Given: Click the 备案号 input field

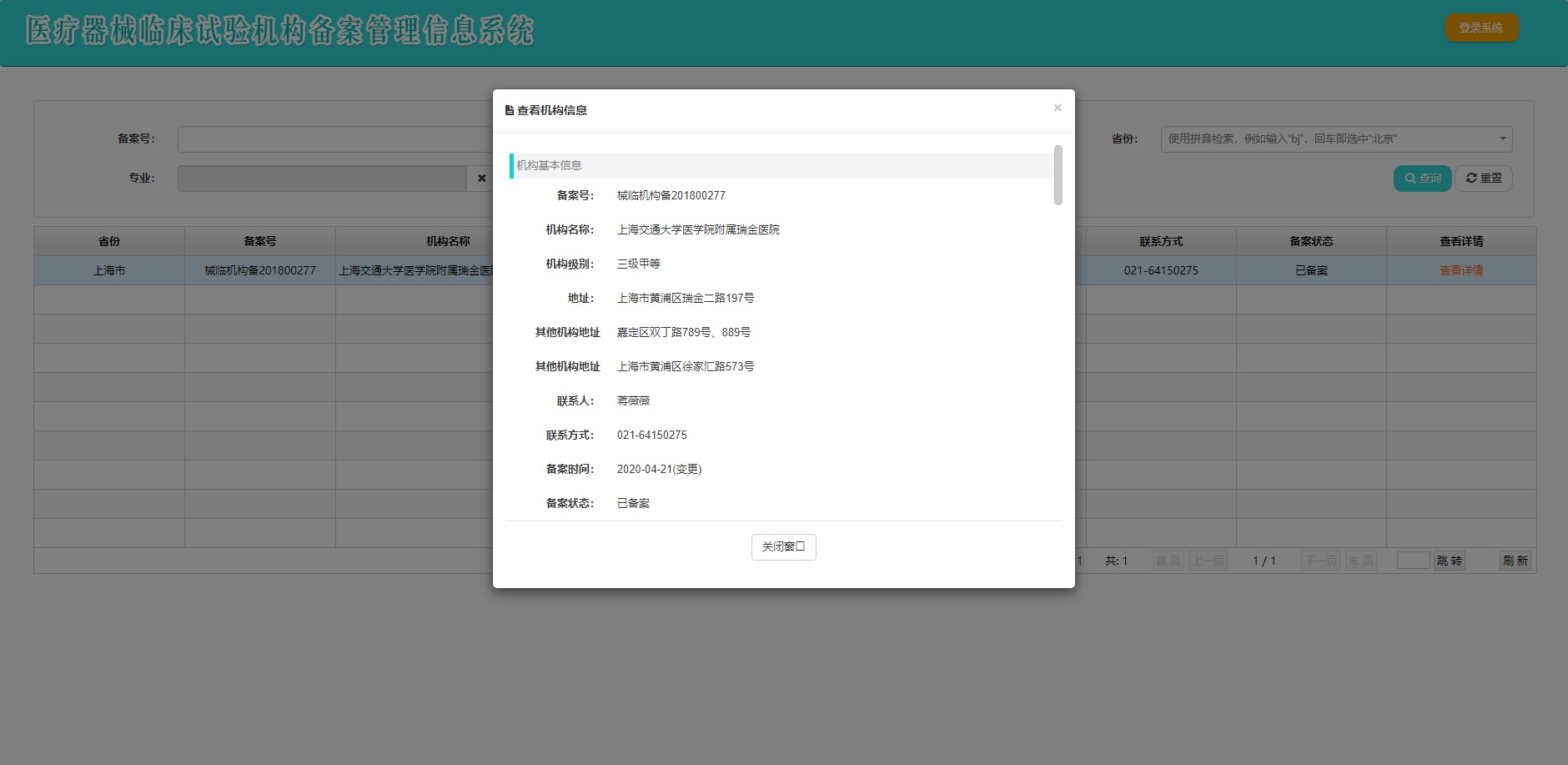Looking at the screenshot, I should [334, 139].
